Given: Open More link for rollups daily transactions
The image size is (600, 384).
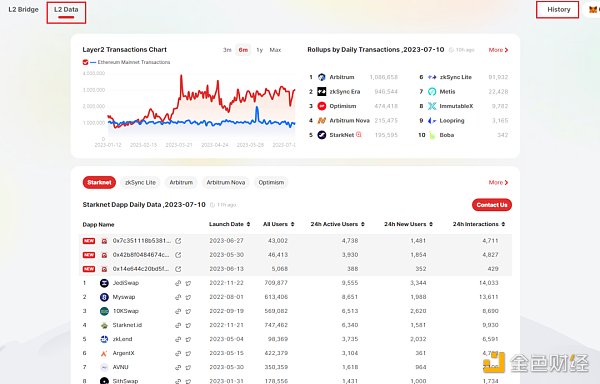Looking at the screenshot, I should 498,50.
